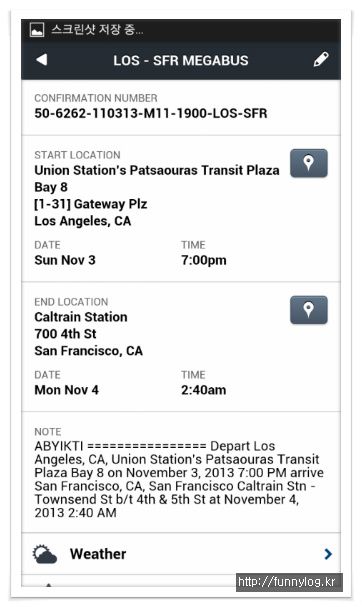Image resolution: width=362 pixels, height=607 pixels.
Task: Tap the back arrow in header
Action: click(x=42, y=60)
